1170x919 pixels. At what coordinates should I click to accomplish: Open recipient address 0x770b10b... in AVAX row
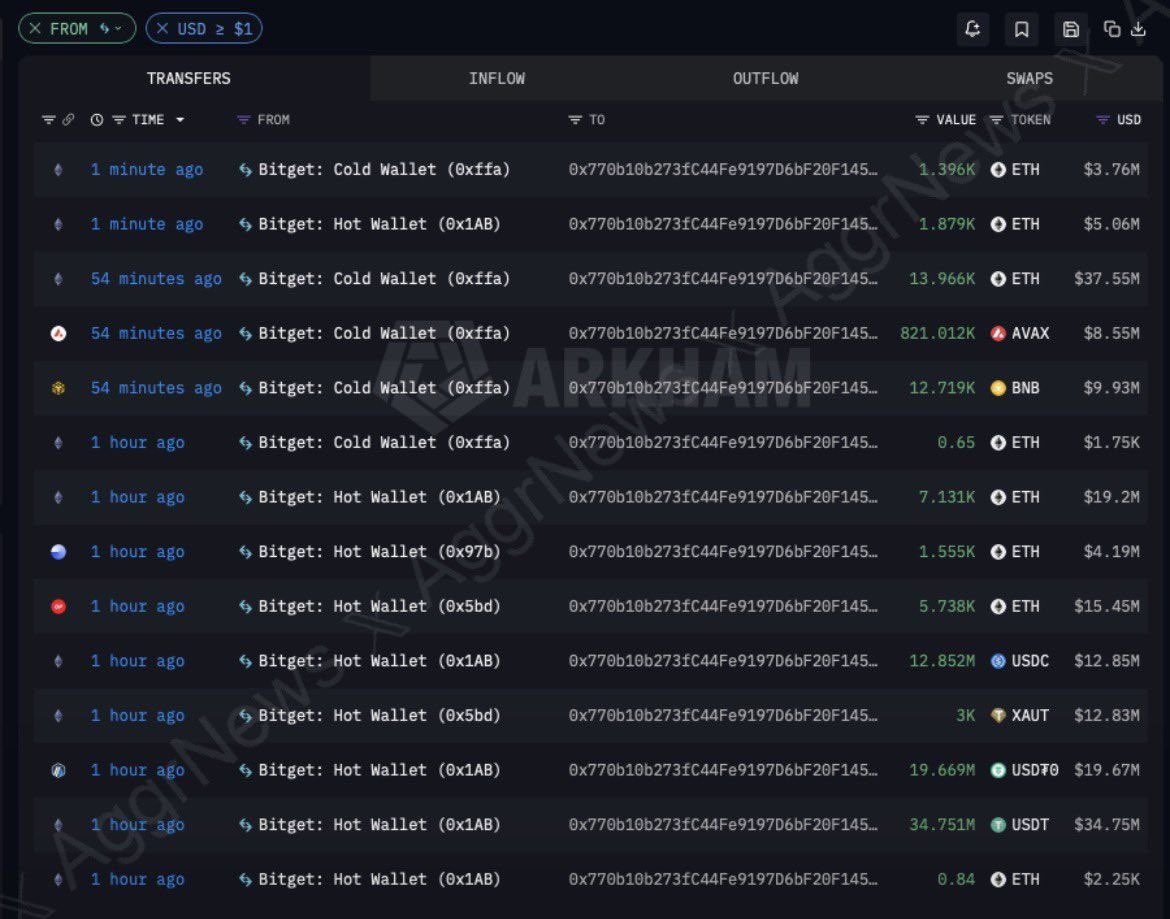click(723, 333)
